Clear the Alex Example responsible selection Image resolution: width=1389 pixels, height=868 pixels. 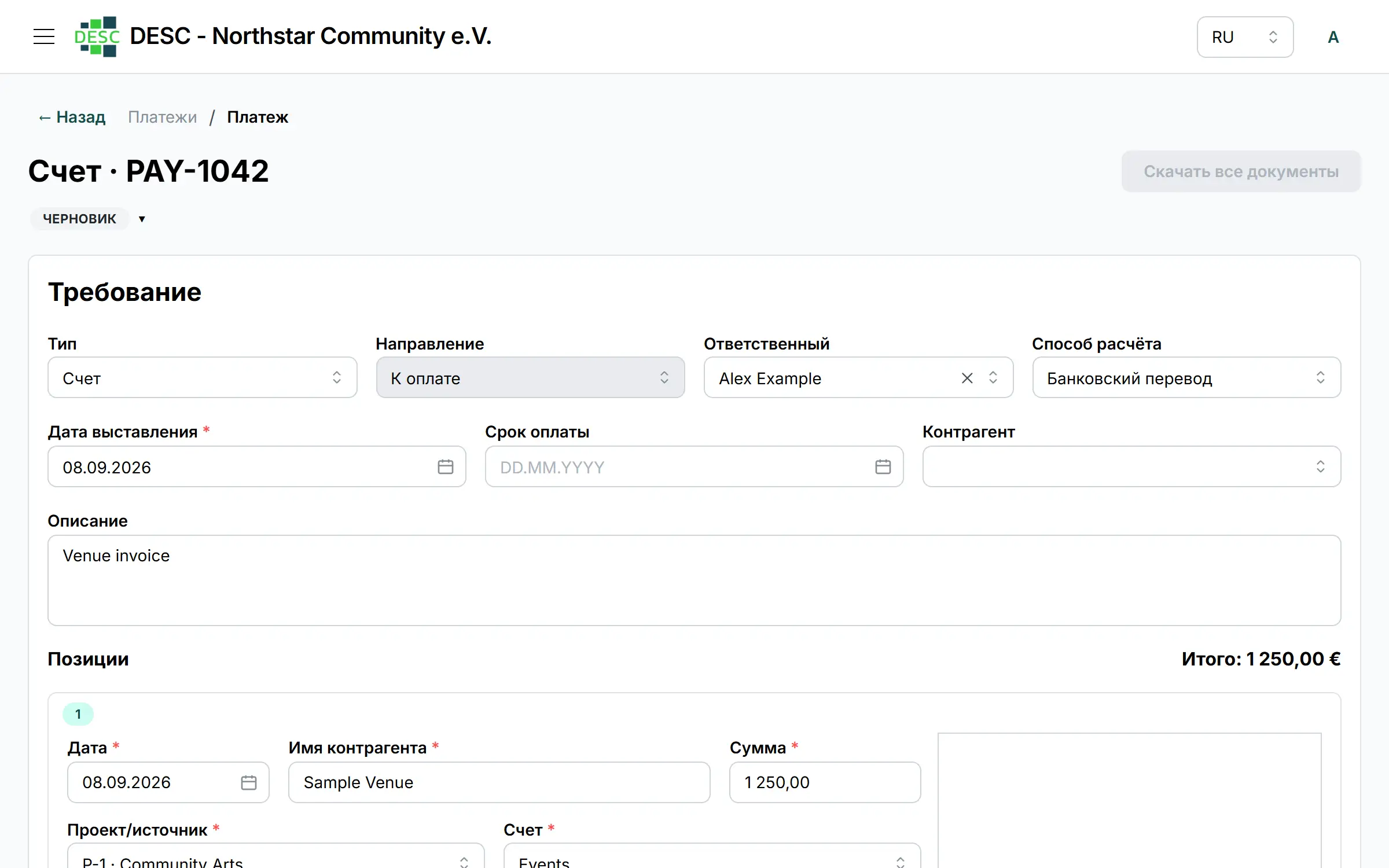click(967, 378)
